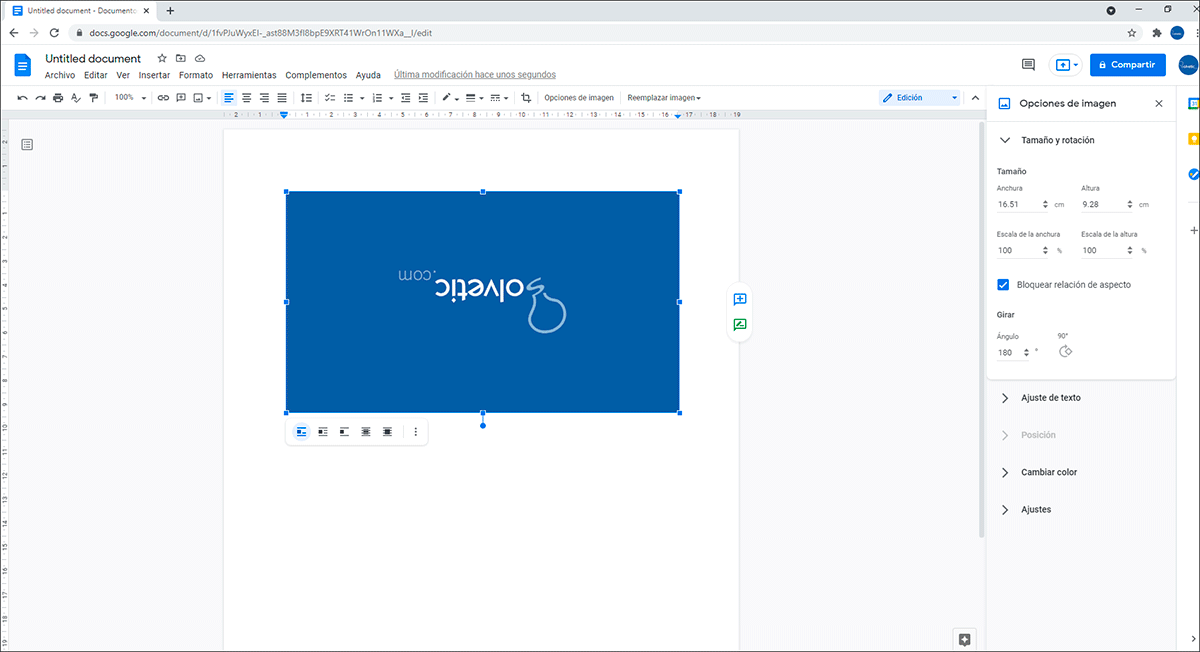Viewport: 1200px width, 652px height.
Task: Click the Present to meeting button
Action: 1065,65
